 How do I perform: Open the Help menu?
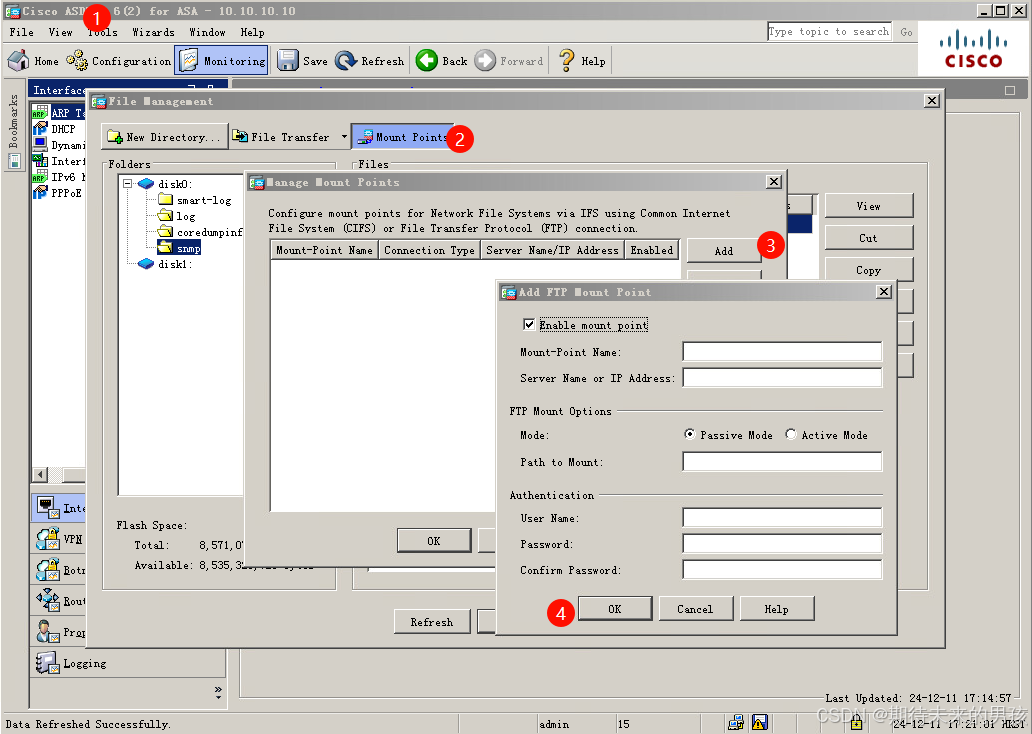252,32
